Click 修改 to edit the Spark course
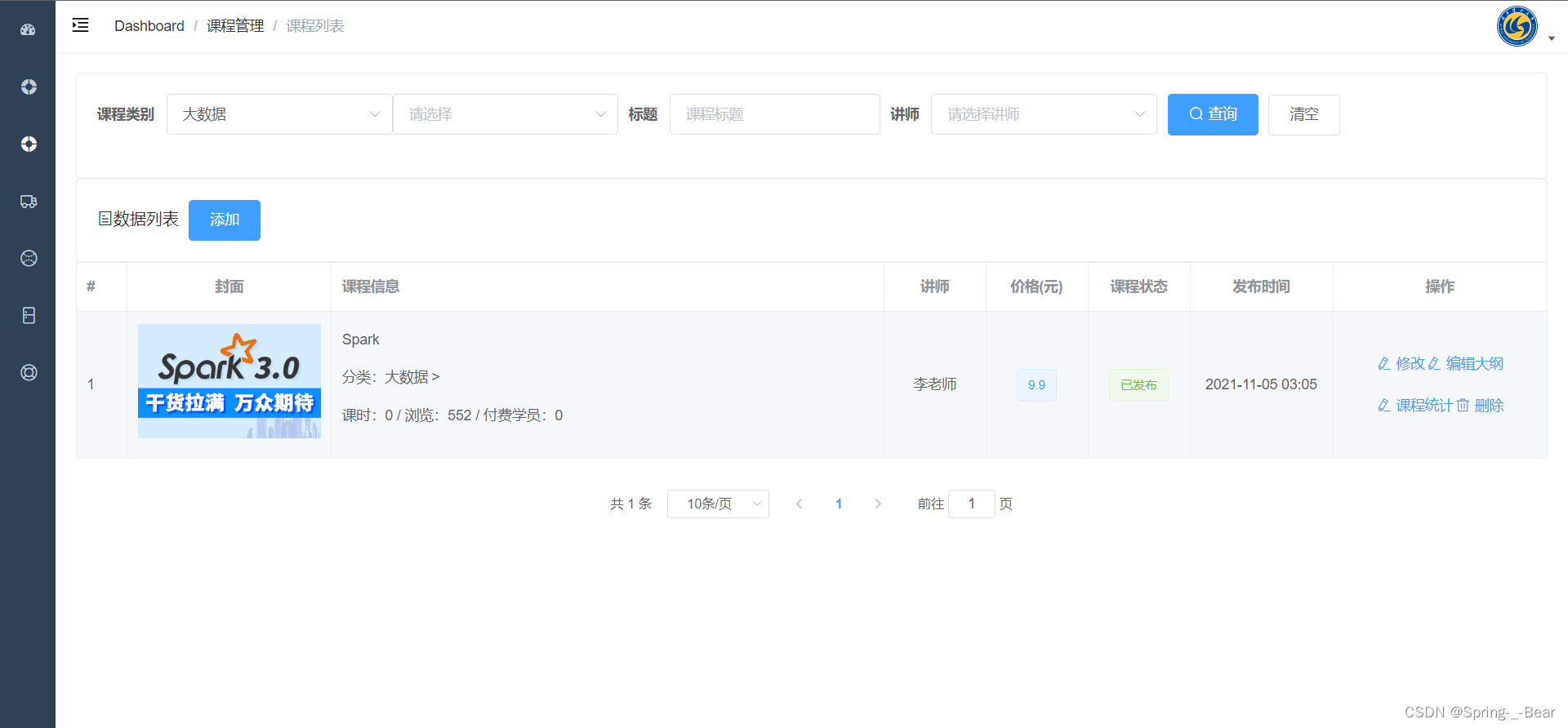 click(x=1401, y=364)
